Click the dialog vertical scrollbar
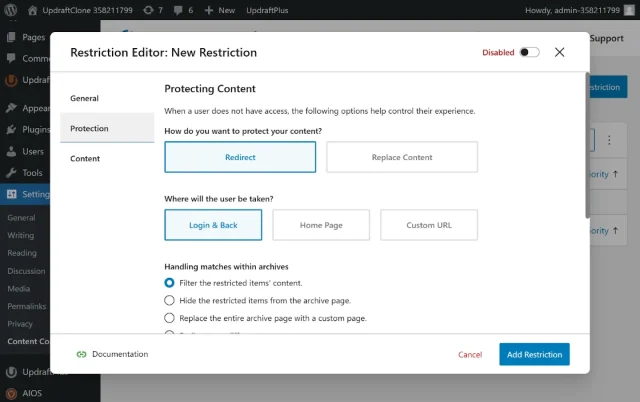Image resolution: width=640 pixels, height=402 pixels. [x=587, y=145]
